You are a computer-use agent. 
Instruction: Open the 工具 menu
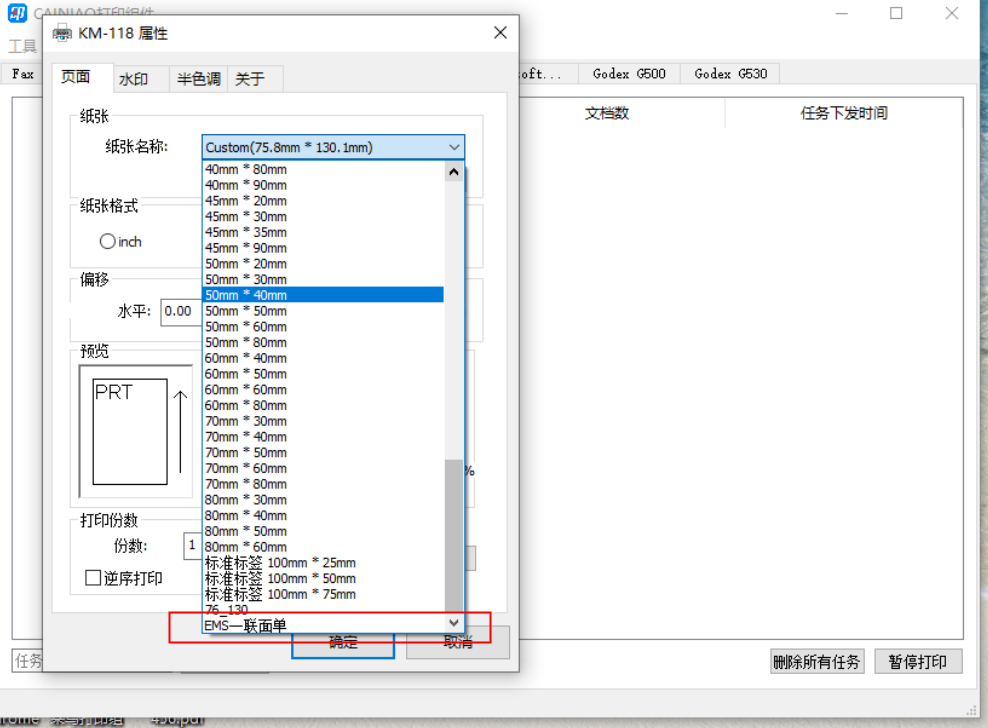click(x=22, y=46)
